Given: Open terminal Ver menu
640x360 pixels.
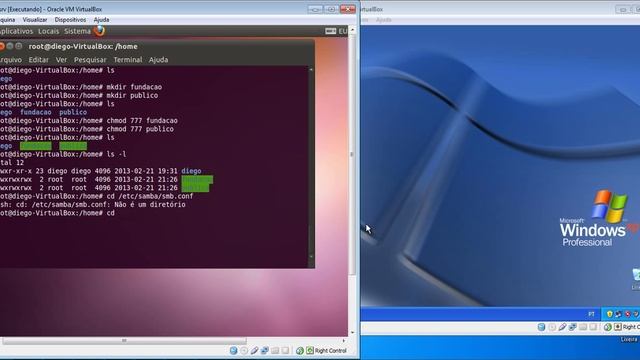Looking at the screenshot, I should 61,60.
